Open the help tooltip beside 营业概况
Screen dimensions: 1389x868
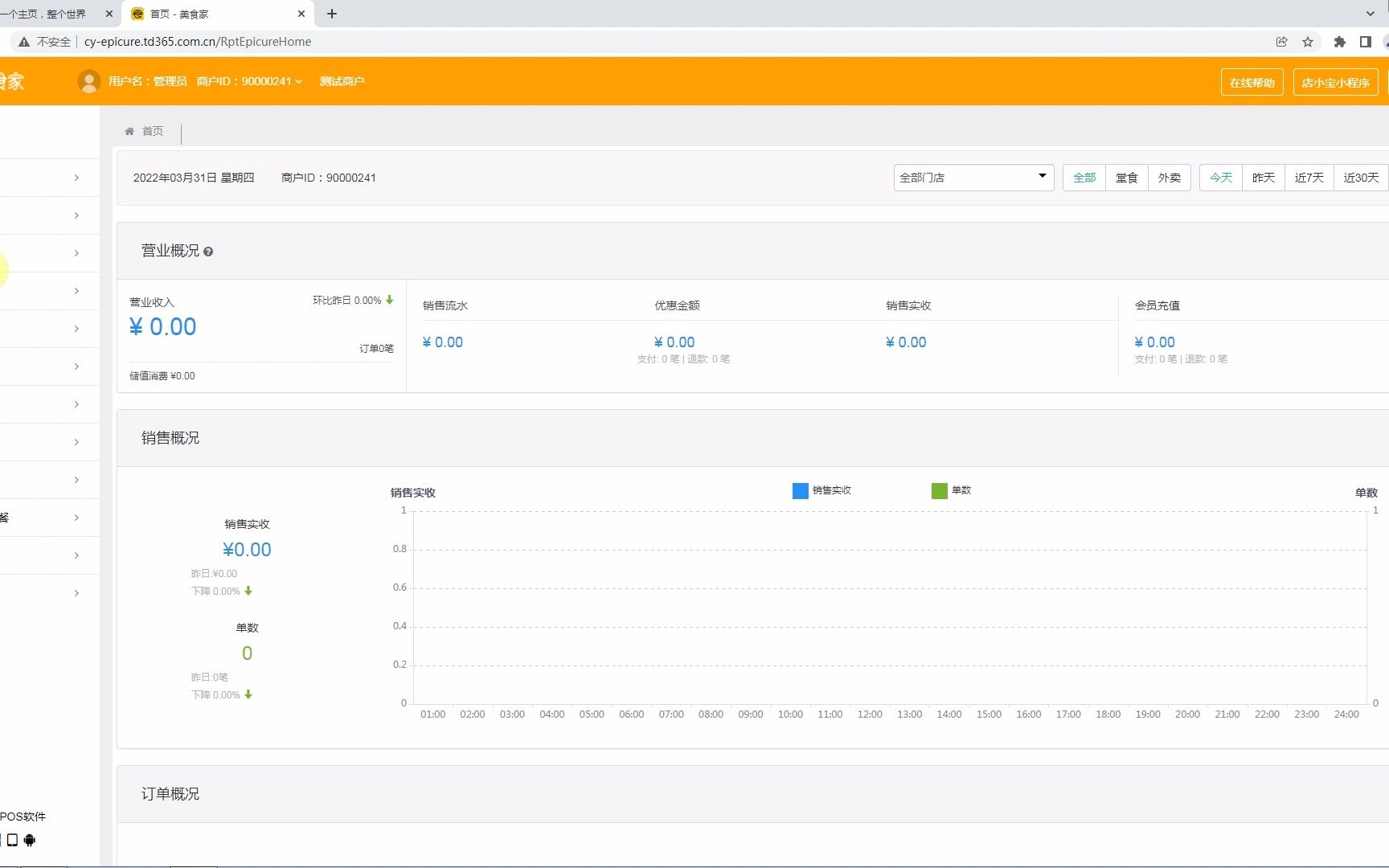pos(208,252)
